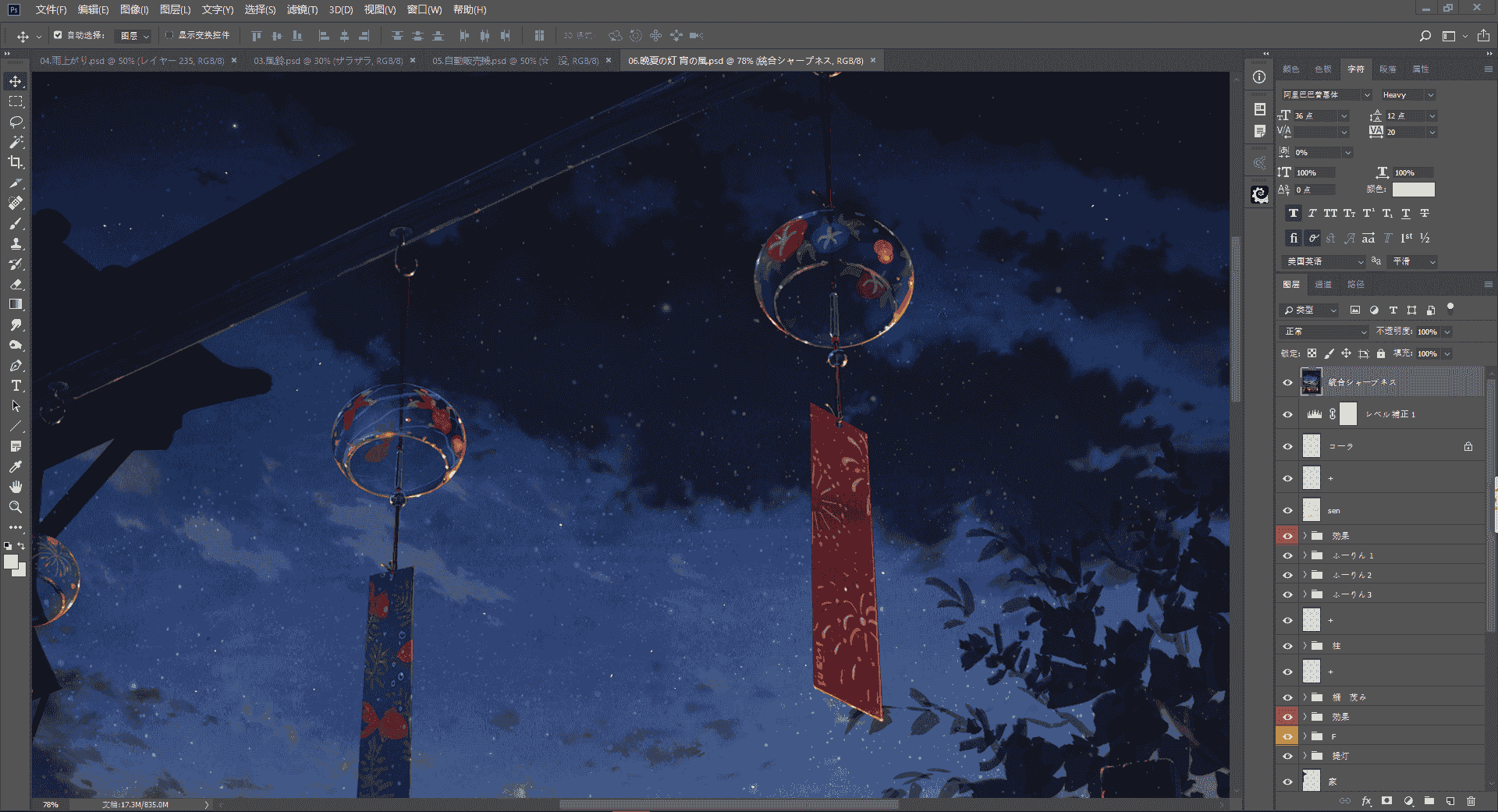Open the blend mode 正常 dropdown
Image resolution: width=1498 pixels, height=812 pixels.
click(x=1325, y=332)
